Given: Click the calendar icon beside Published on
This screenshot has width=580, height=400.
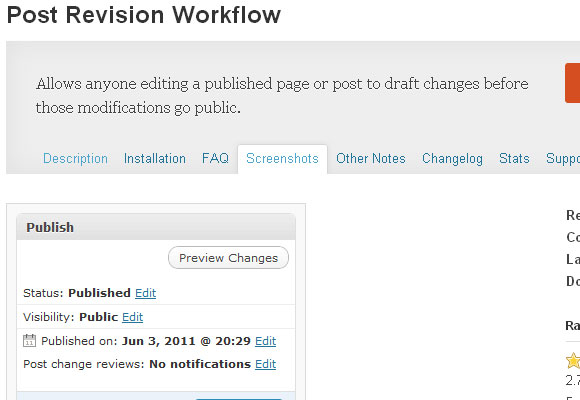Looking at the screenshot, I should (29, 340).
